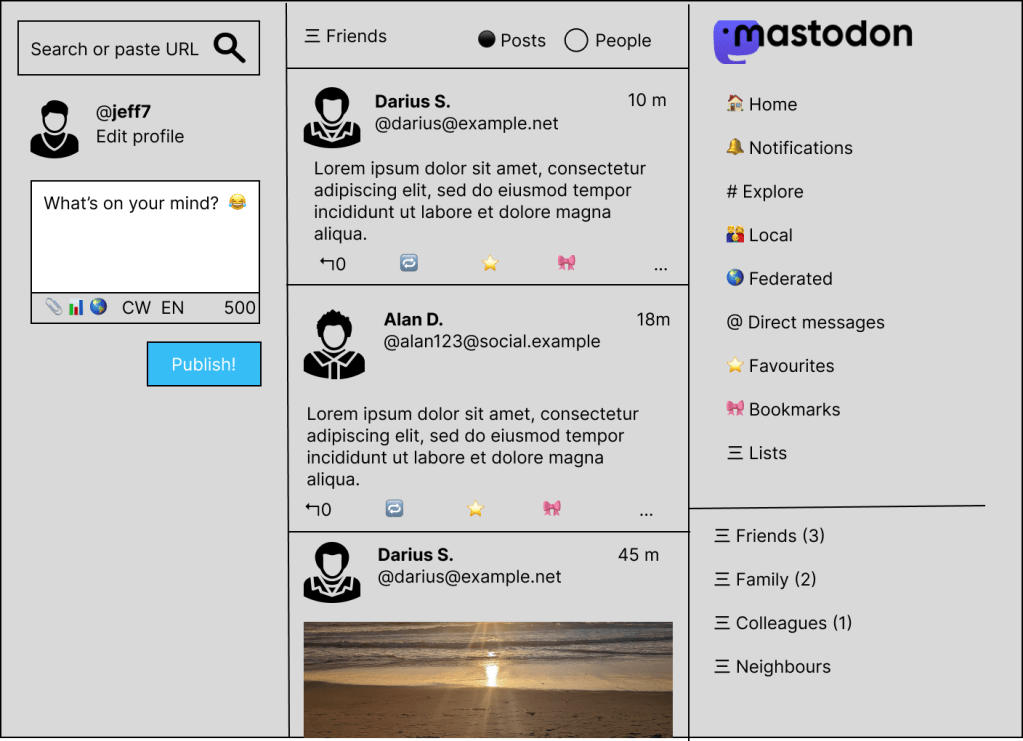
Task: Click the Publish! button
Action: coord(204,364)
